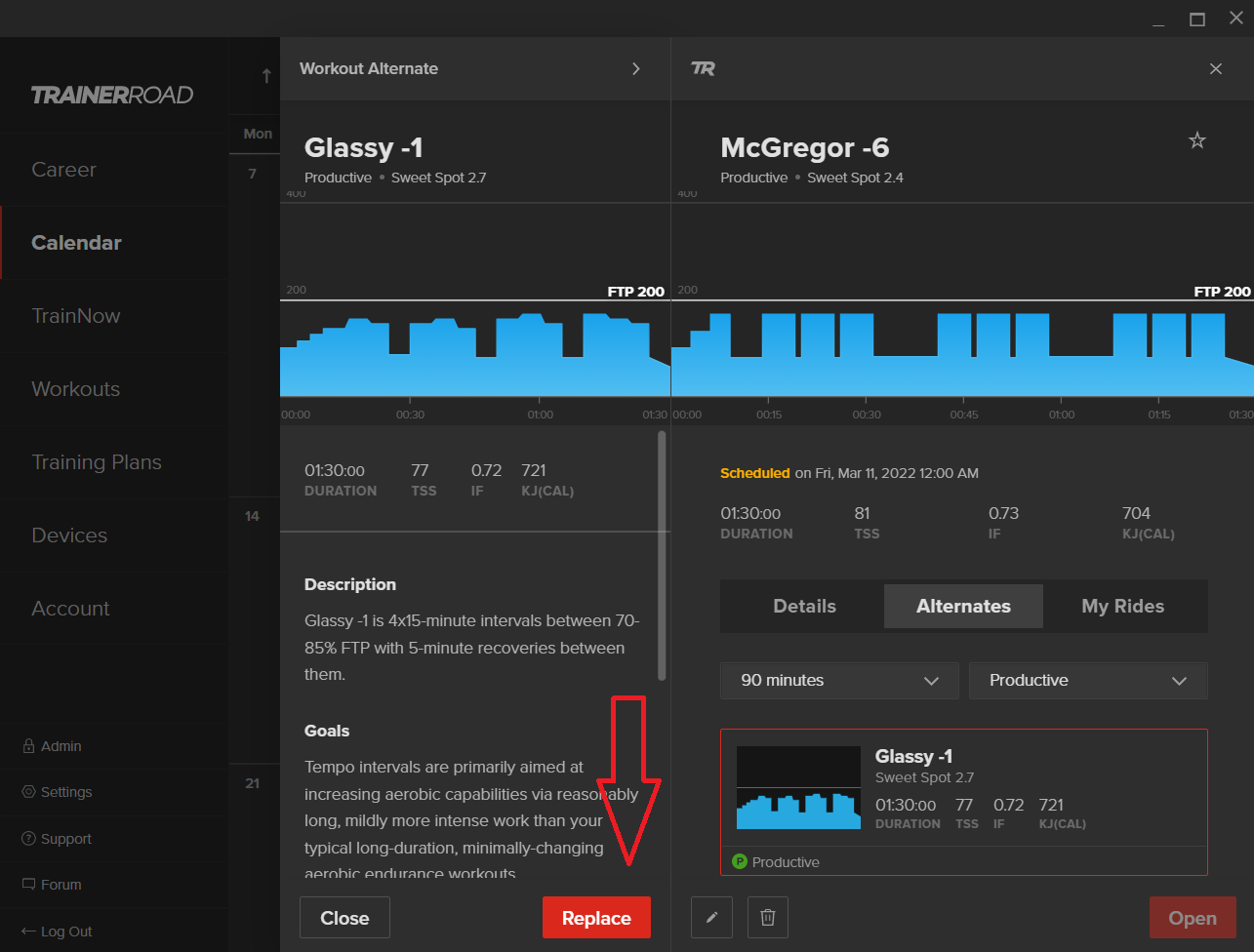Click the Scheduled date text

tap(849, 473)
